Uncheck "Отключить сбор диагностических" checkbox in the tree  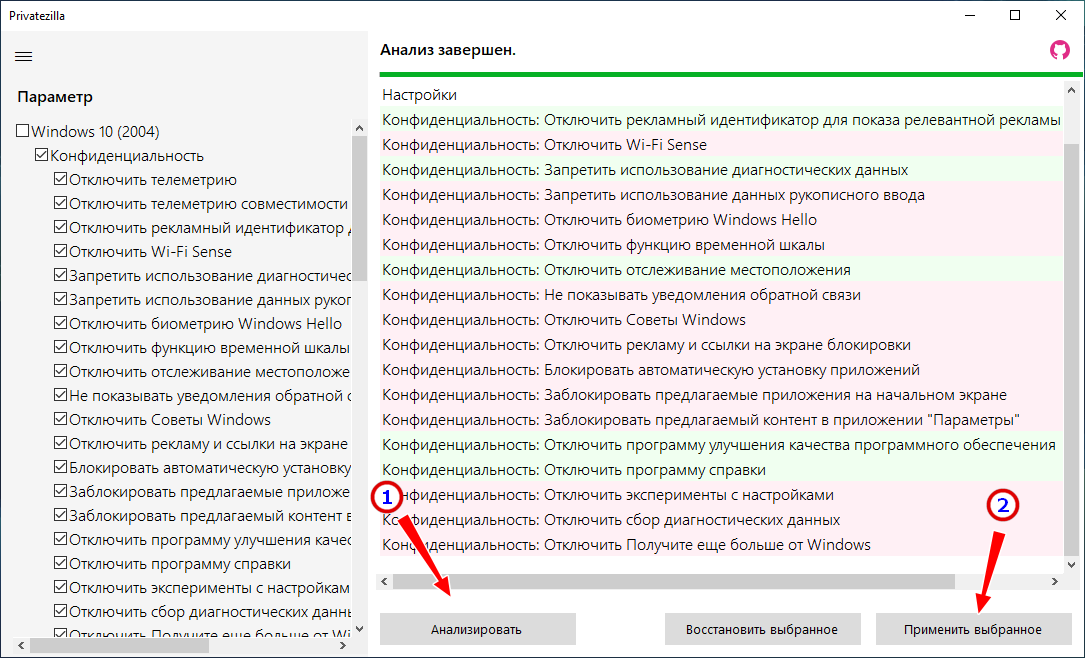pyautogui.click(x=60, y=611)
